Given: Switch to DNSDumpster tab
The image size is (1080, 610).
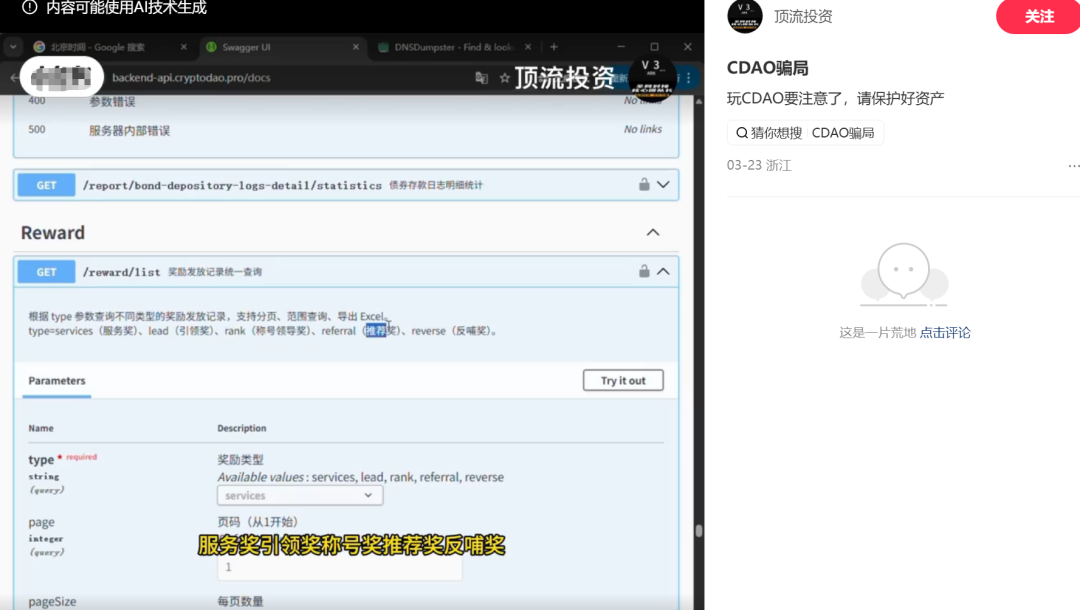Looking at the screenshot, I should [x=455, y=47].
